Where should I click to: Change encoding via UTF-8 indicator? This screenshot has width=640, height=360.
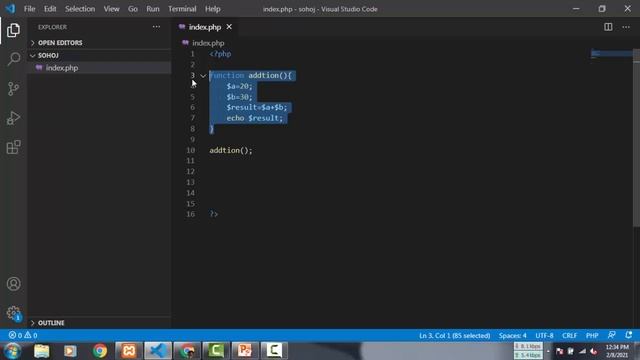[x=544, y=336]
